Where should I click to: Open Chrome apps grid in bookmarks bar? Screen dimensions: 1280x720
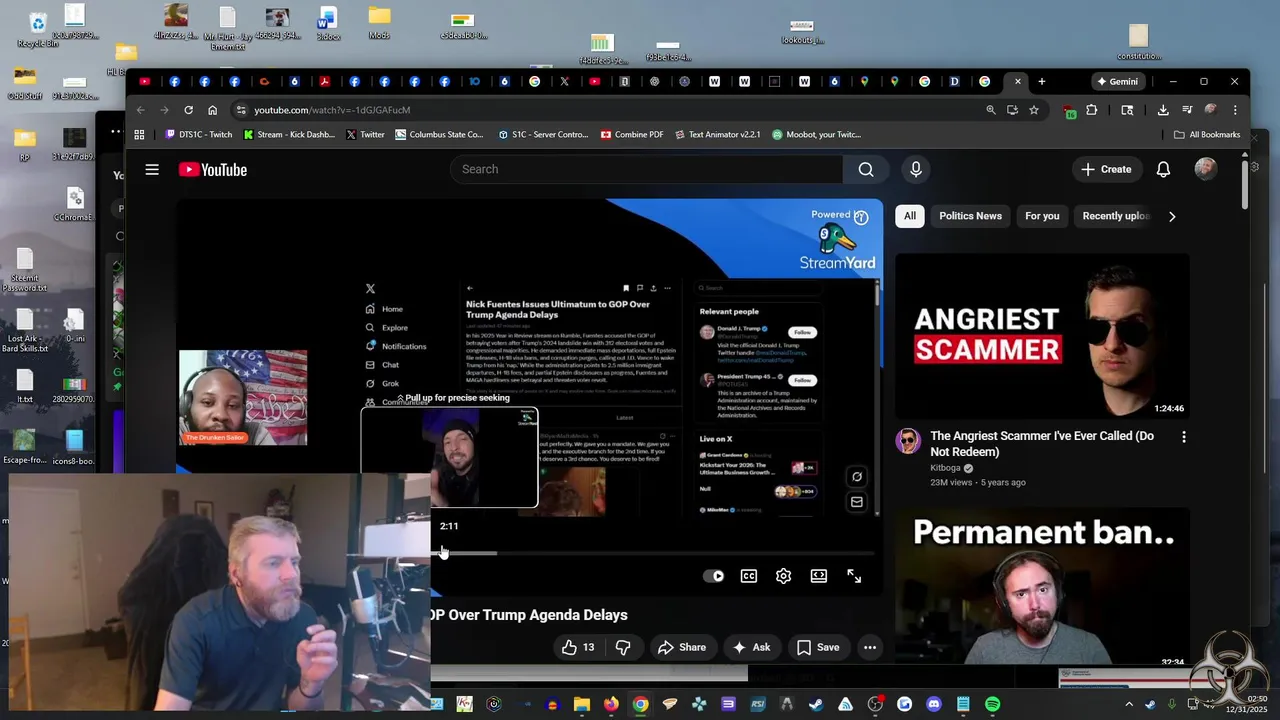(139, 134)
